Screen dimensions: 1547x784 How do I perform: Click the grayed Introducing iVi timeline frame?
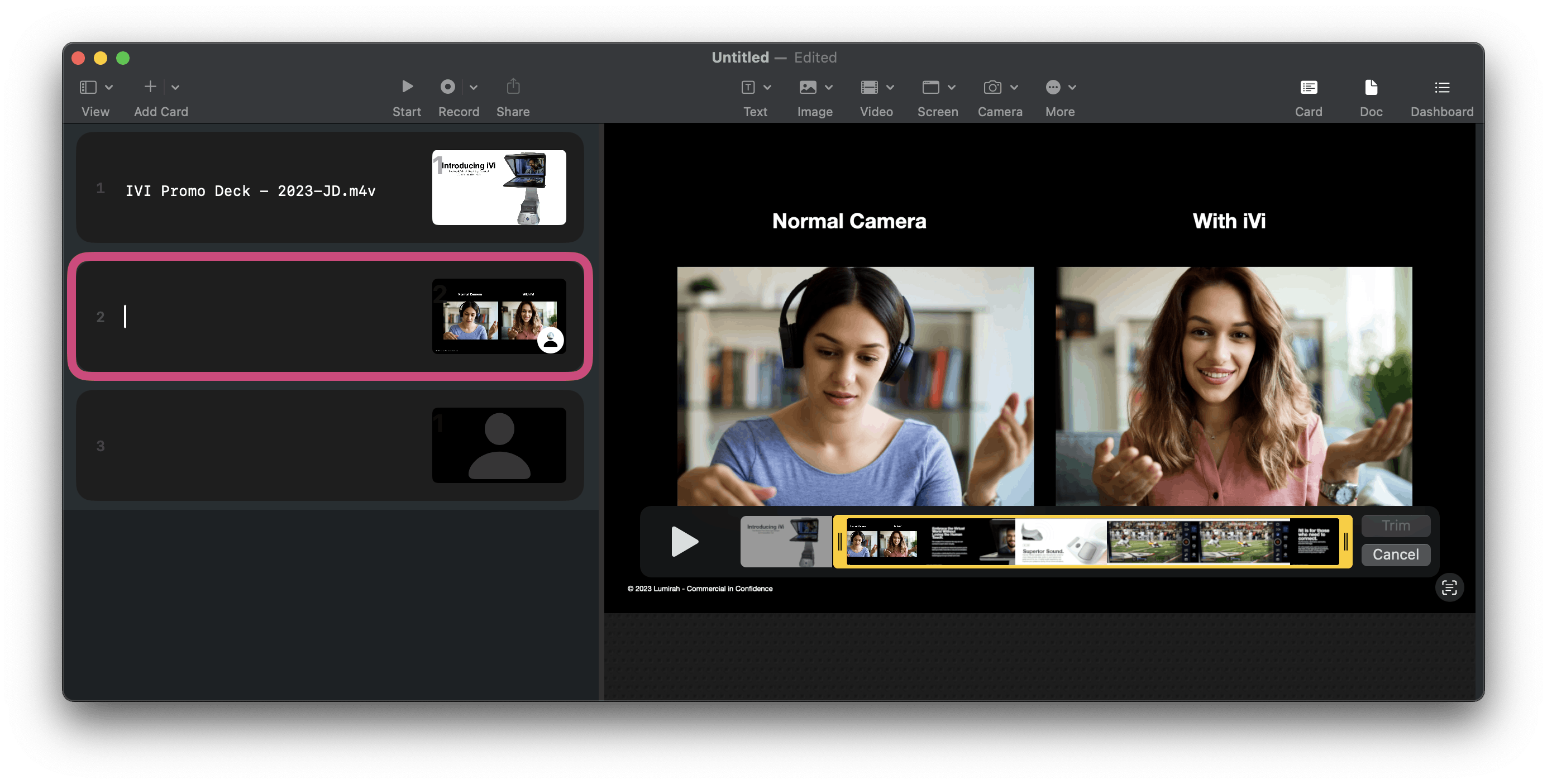[786, 542]
